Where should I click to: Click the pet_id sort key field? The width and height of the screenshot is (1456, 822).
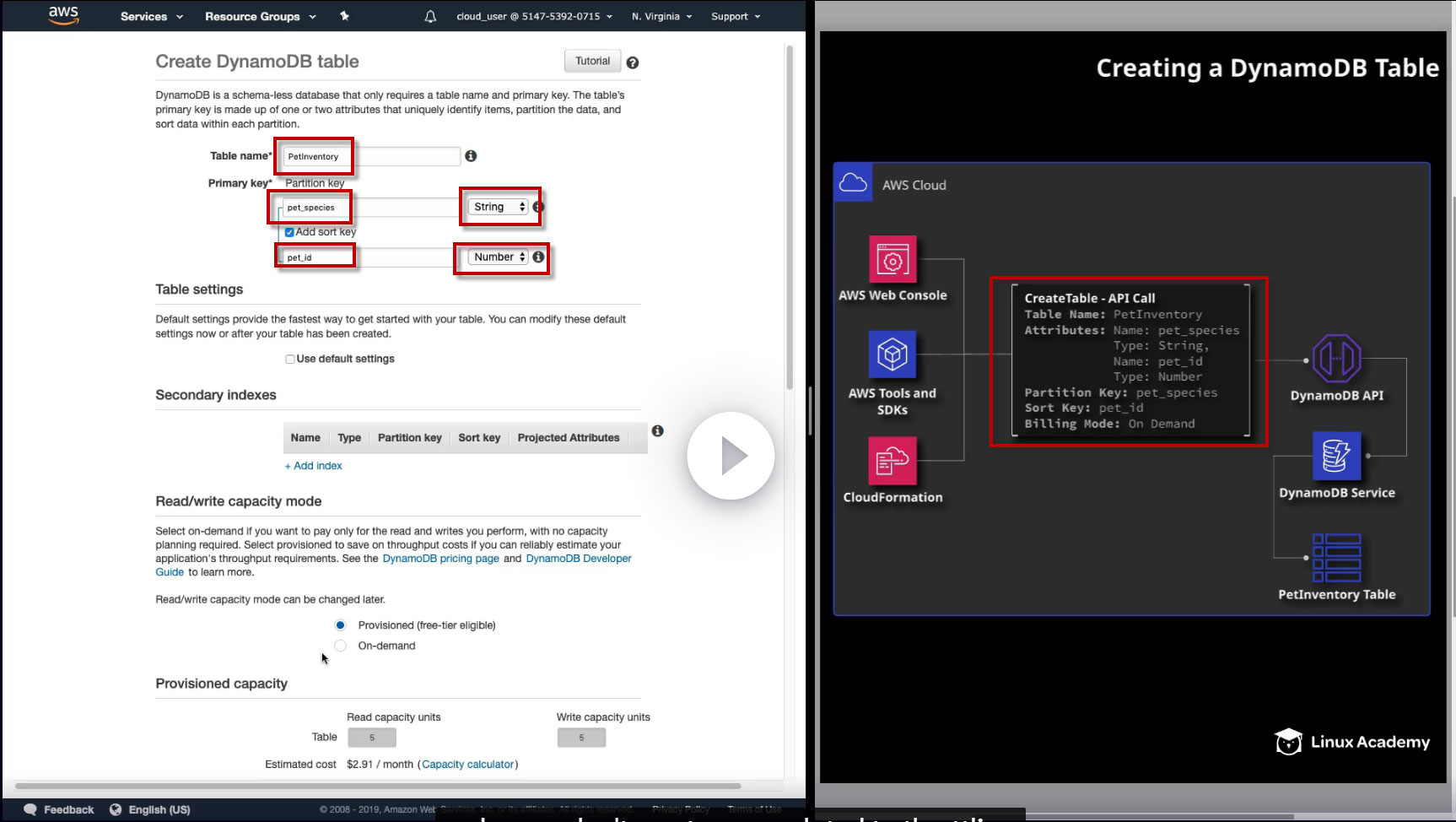pyautogui.click(x=371, y=257)
